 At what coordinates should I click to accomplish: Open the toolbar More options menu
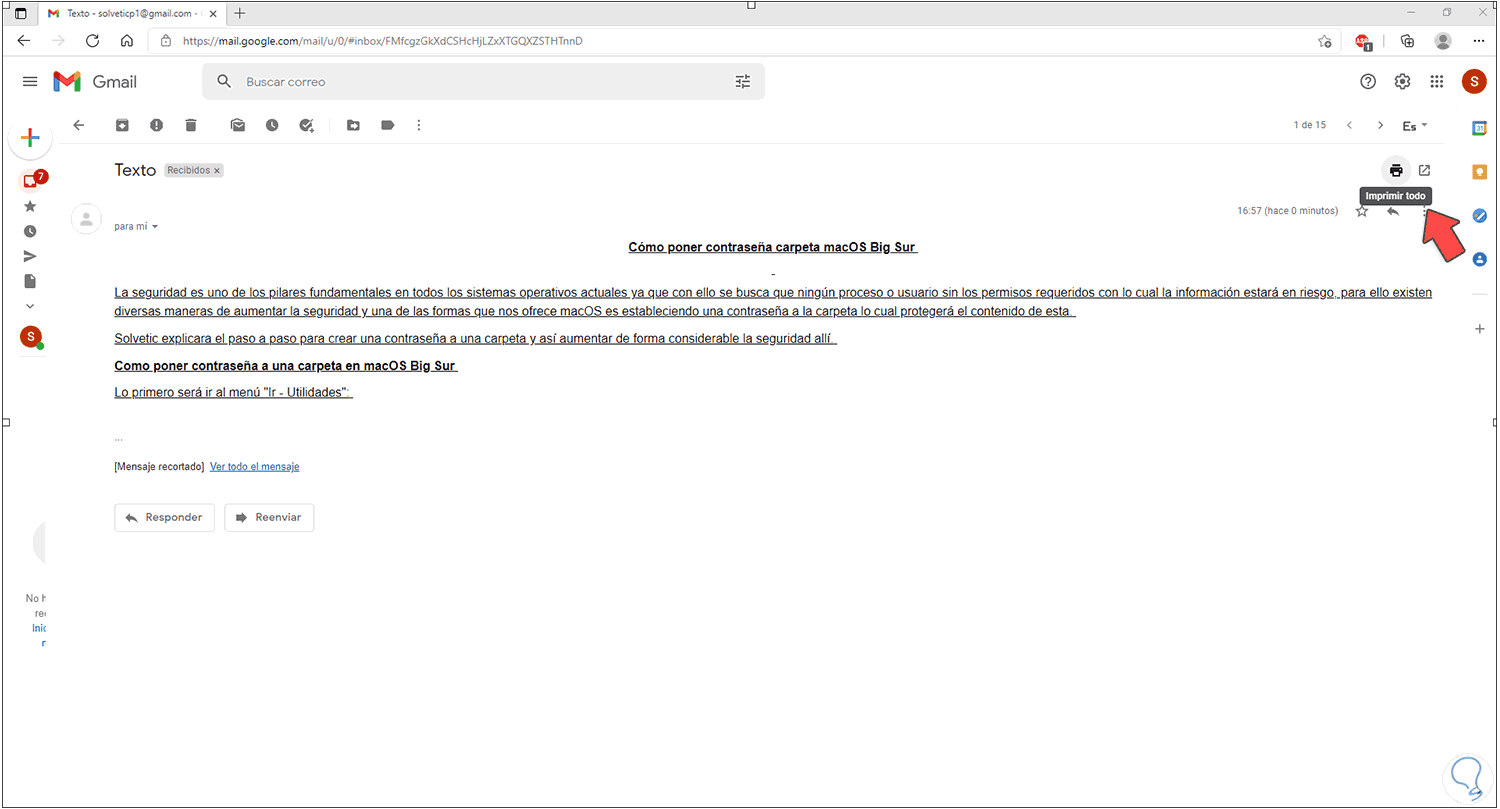[419, 125]
